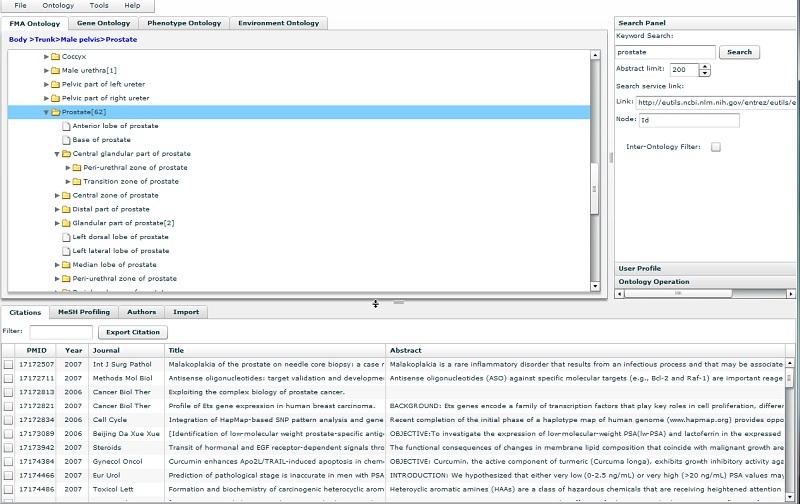Expand Glandular part of prostate[2]
Screen dimensions: 800x504
(x=57, y=223)
